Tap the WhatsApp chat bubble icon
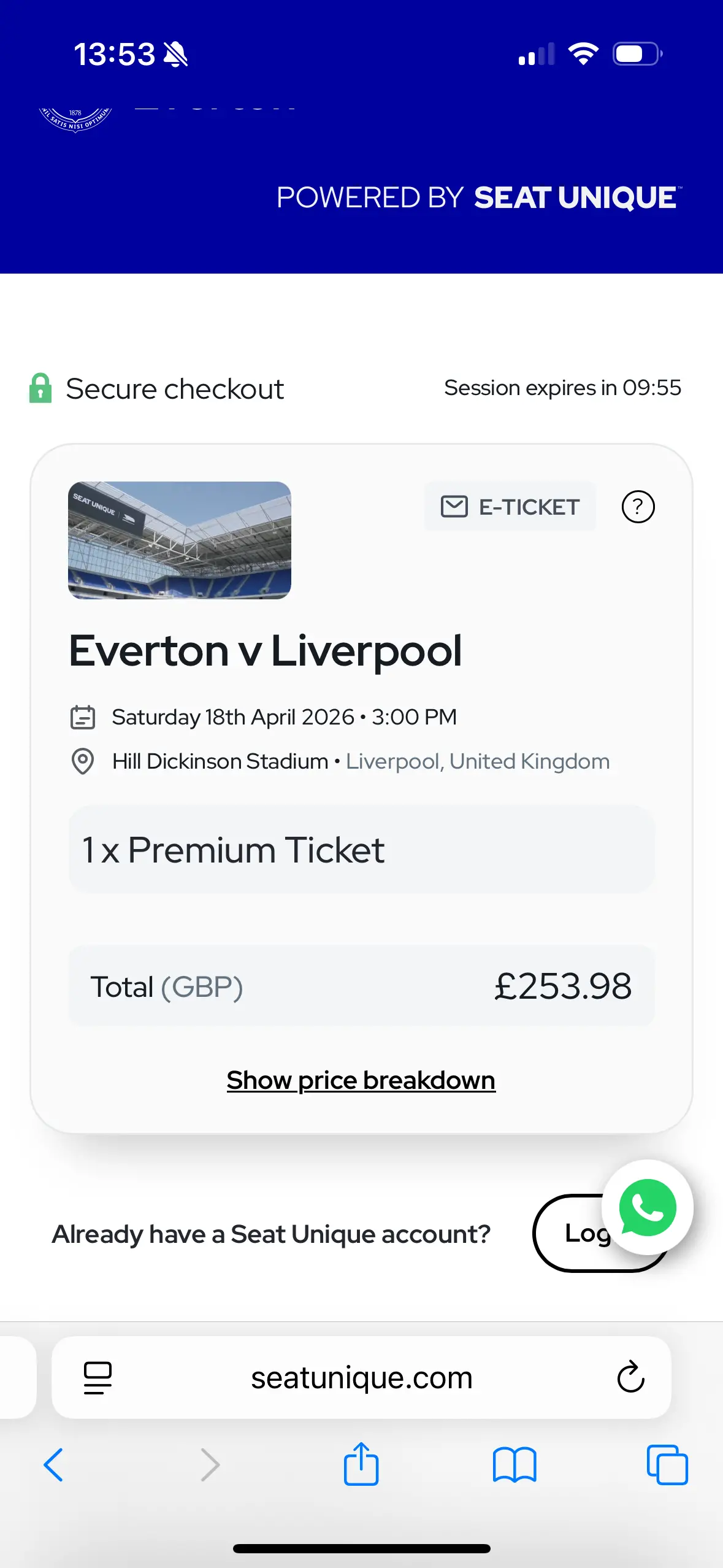Viewport: 723px width, 1568px height. 648,1207
